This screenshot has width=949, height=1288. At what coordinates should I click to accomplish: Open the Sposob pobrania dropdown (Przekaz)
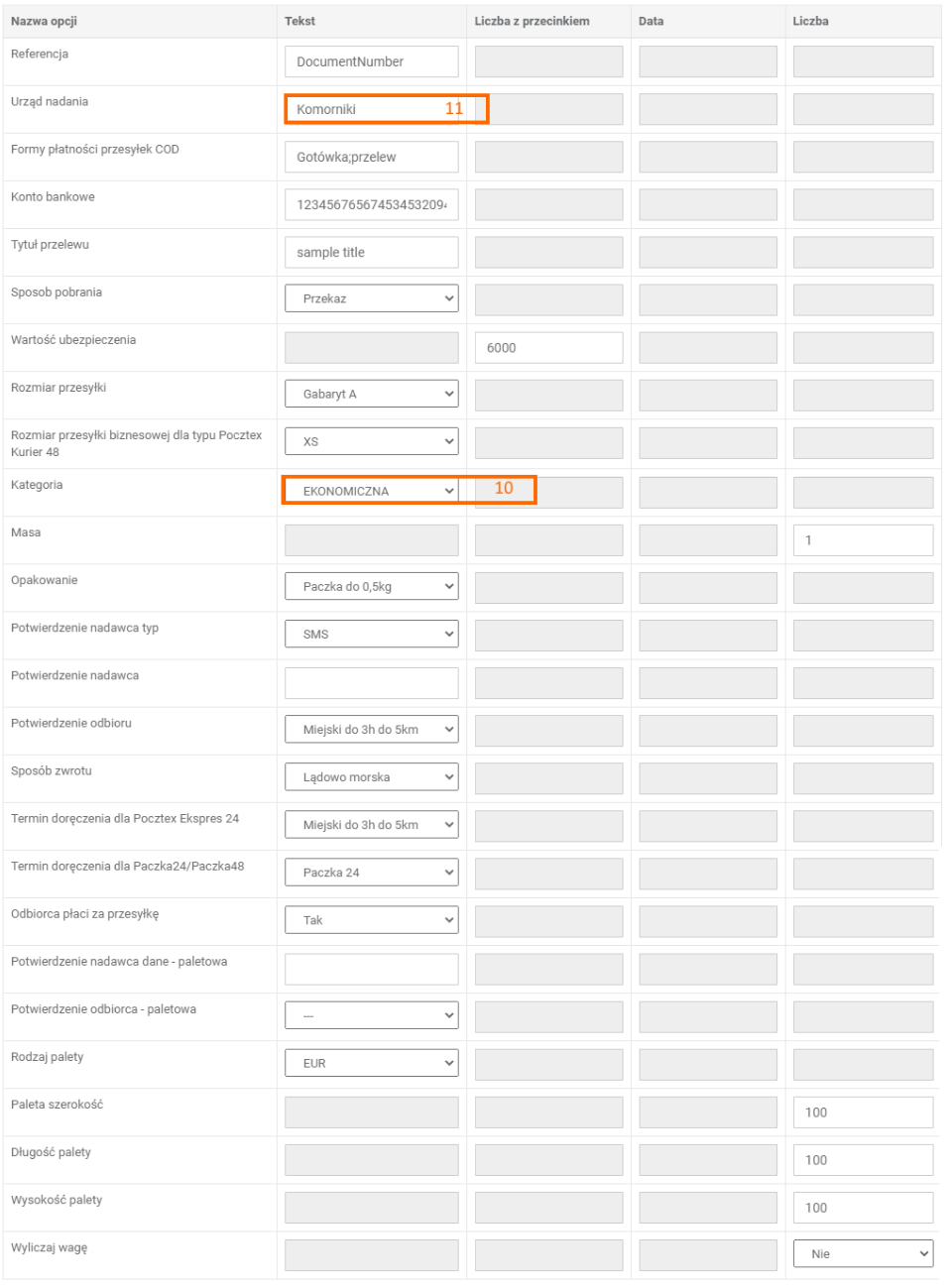coord(371,298)
